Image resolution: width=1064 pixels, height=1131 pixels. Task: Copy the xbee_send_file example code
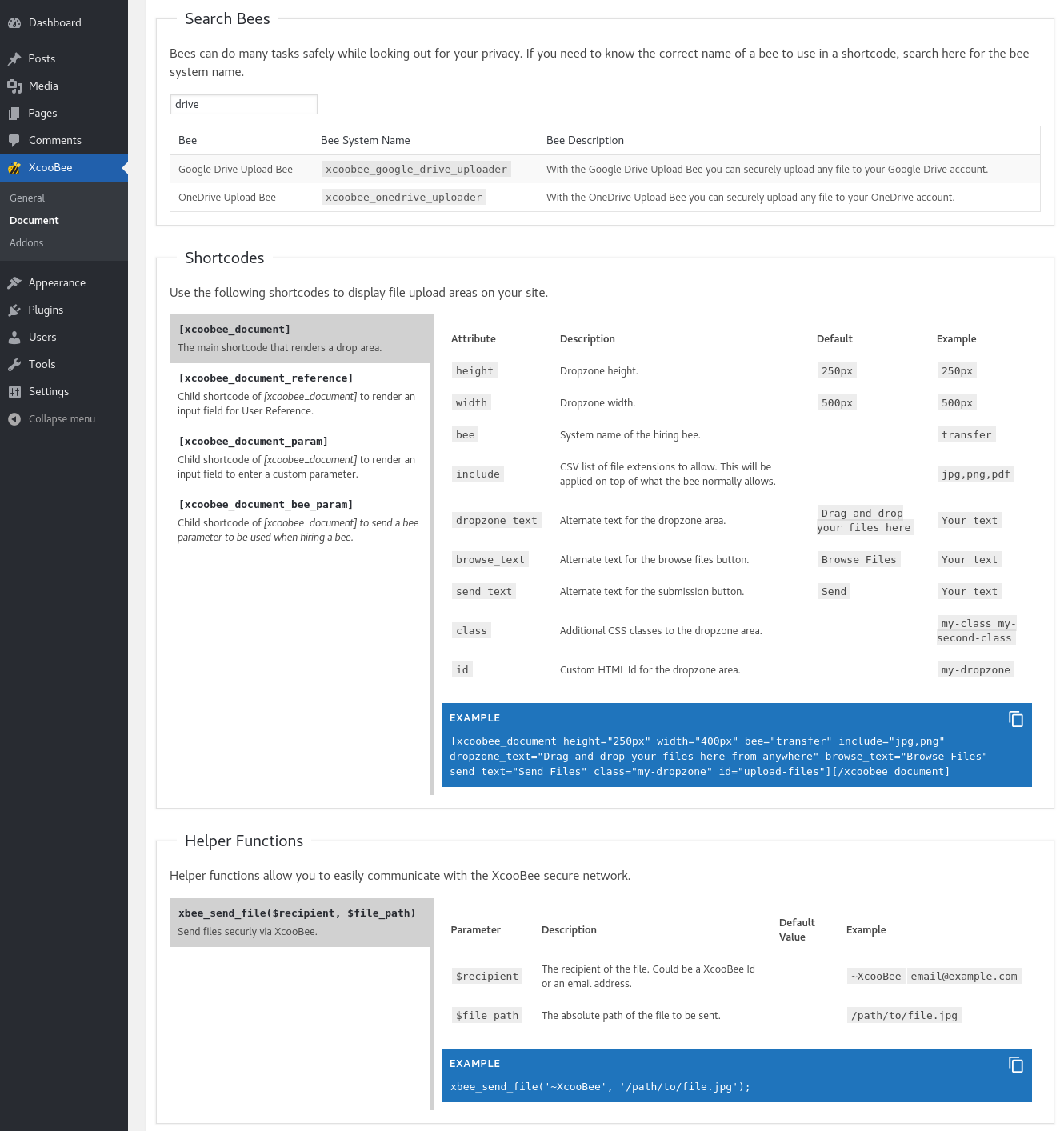click(1016, 1065)
